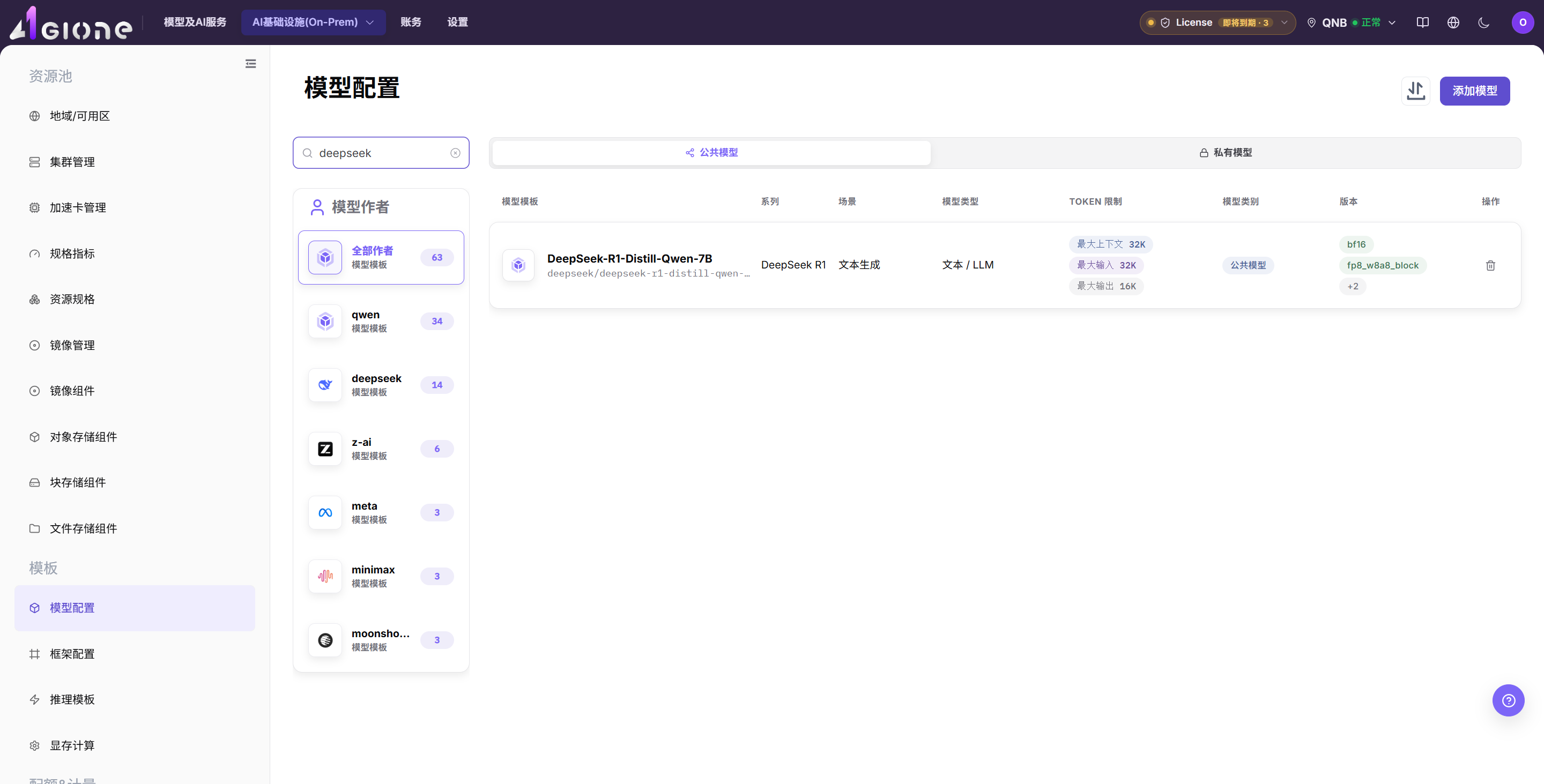
Task: Open 块存储组件 in sidebar
Action: click(x=135, y=483)
